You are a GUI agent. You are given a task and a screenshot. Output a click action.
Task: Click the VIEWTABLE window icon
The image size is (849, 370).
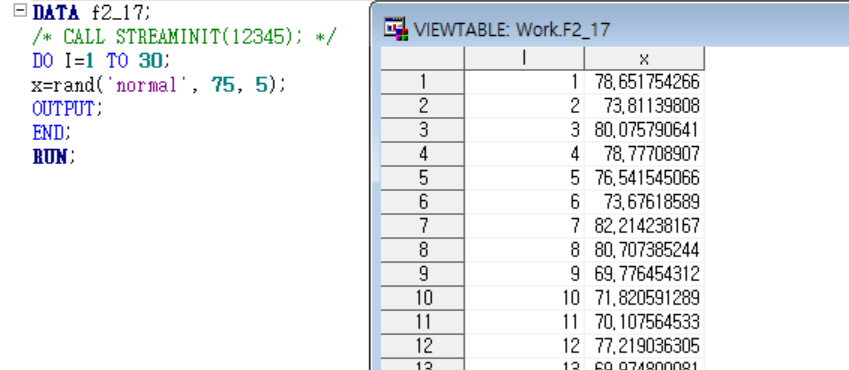tap(395, 29)
